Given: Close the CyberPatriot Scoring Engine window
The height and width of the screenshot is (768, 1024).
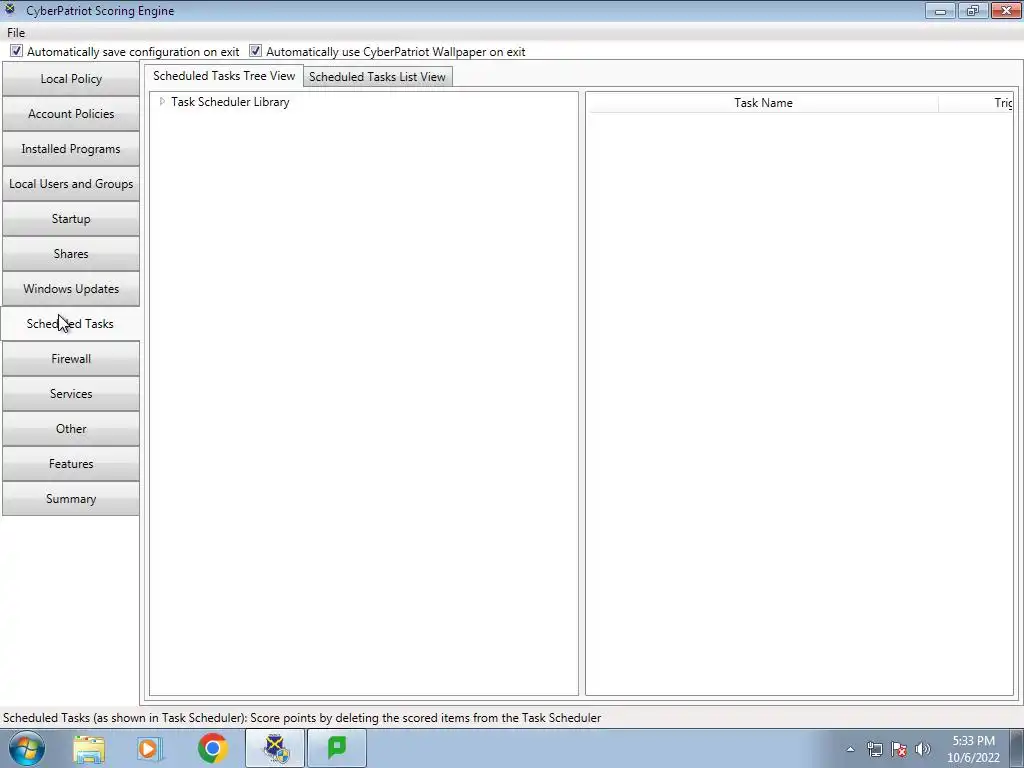Looking at the screenshot, I should point(1006,10).
